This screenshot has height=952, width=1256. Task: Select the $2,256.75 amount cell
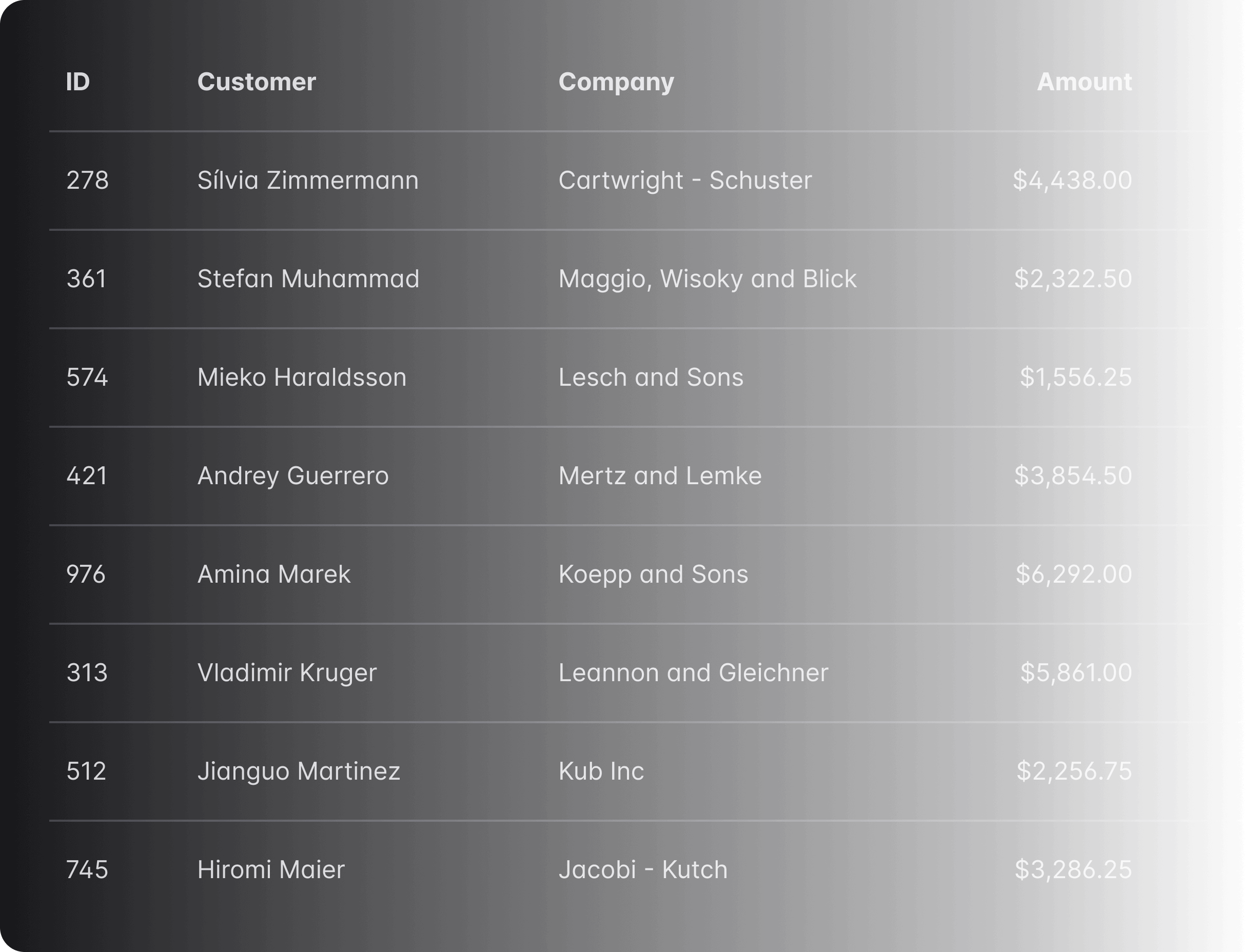click(x=1074, y=771)
